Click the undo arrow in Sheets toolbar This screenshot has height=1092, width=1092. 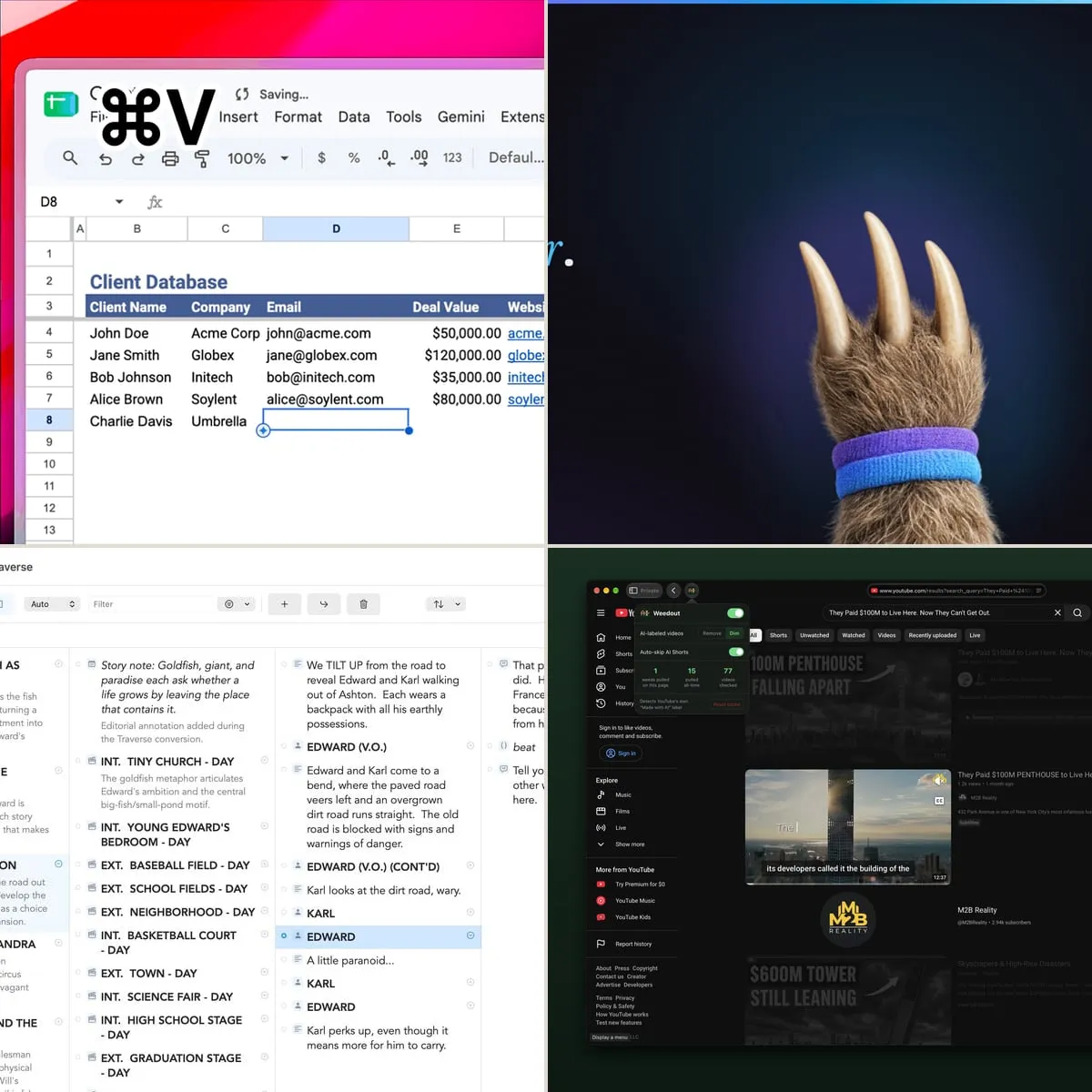(106, 158)
